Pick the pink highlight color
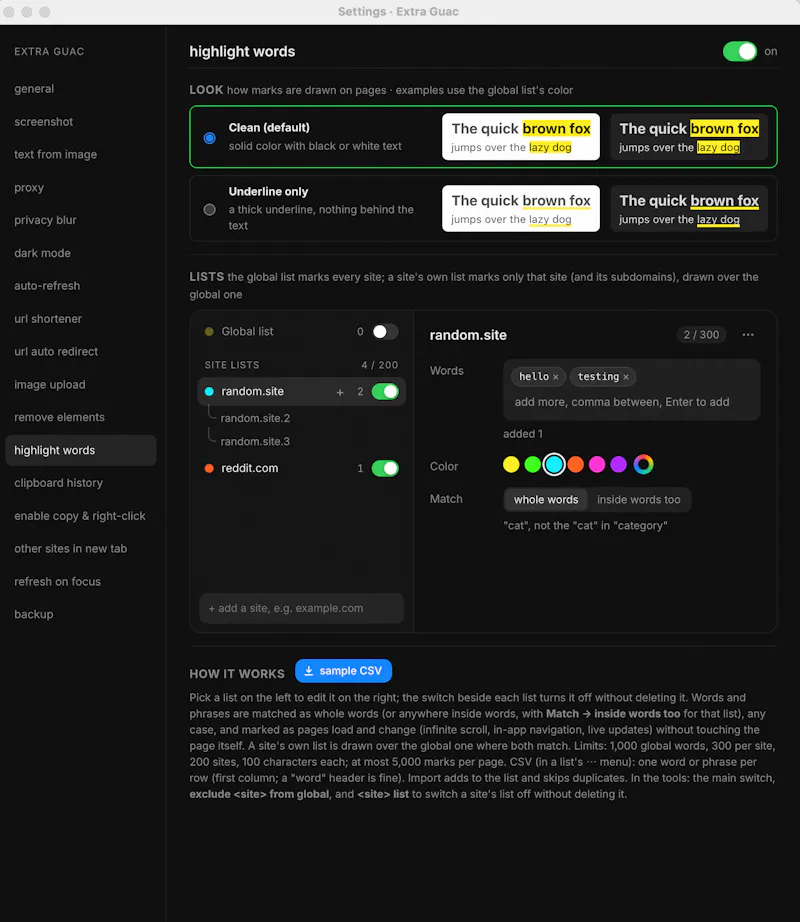Image resolution: width=800 pixels, height=922 pixels. pyautogui.click(x=597, y=465)
